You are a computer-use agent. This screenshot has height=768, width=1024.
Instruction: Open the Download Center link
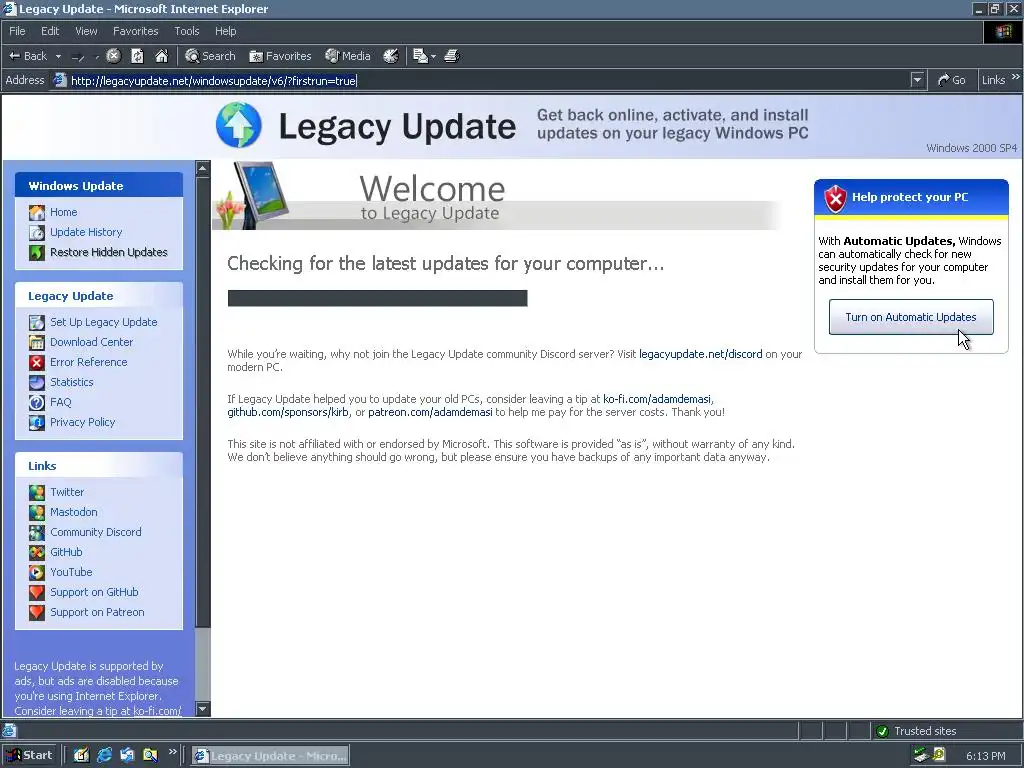tap(91, 342)
